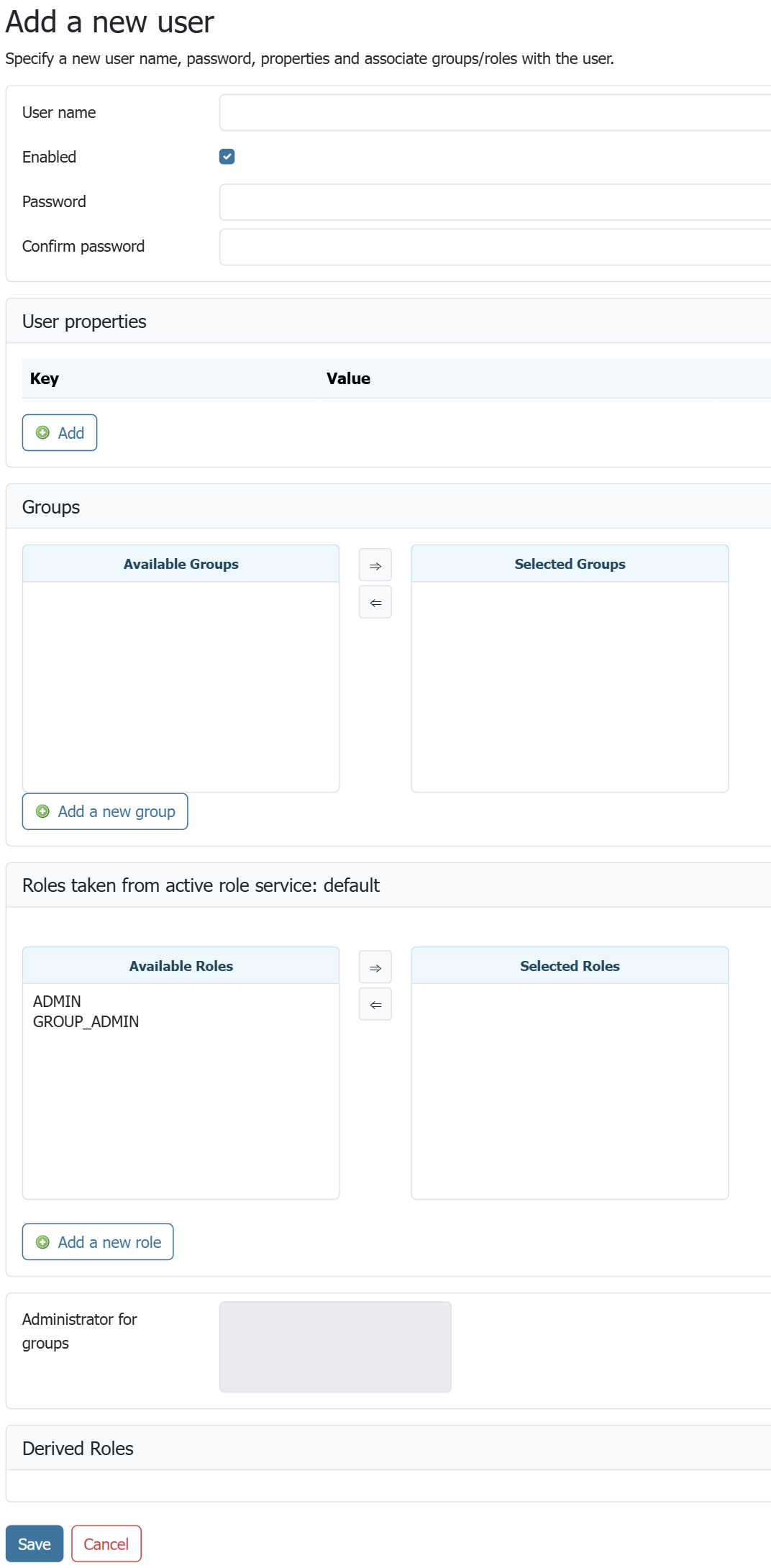Open the Administrator for groups selector

[335, 1346]
